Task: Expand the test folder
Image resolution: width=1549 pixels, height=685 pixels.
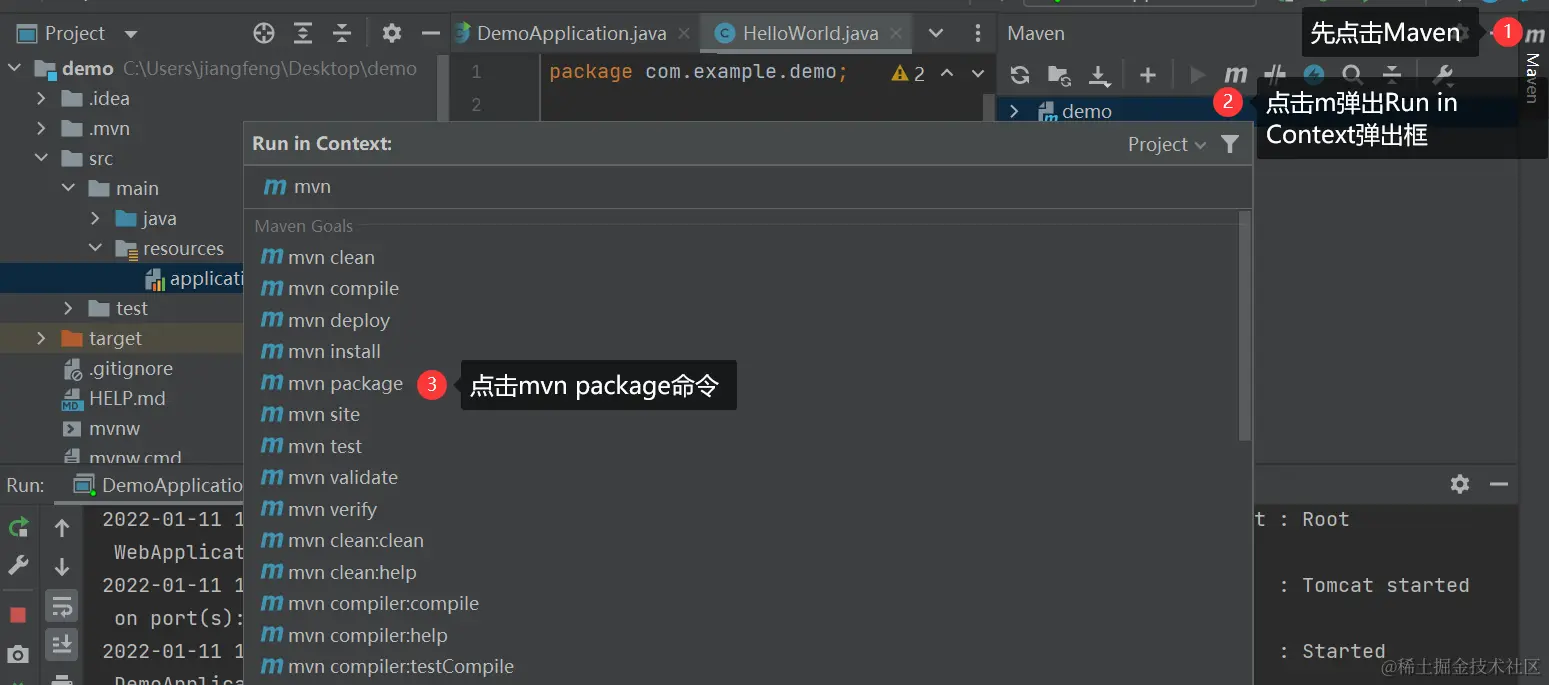Action: click(x=68, y=308)
